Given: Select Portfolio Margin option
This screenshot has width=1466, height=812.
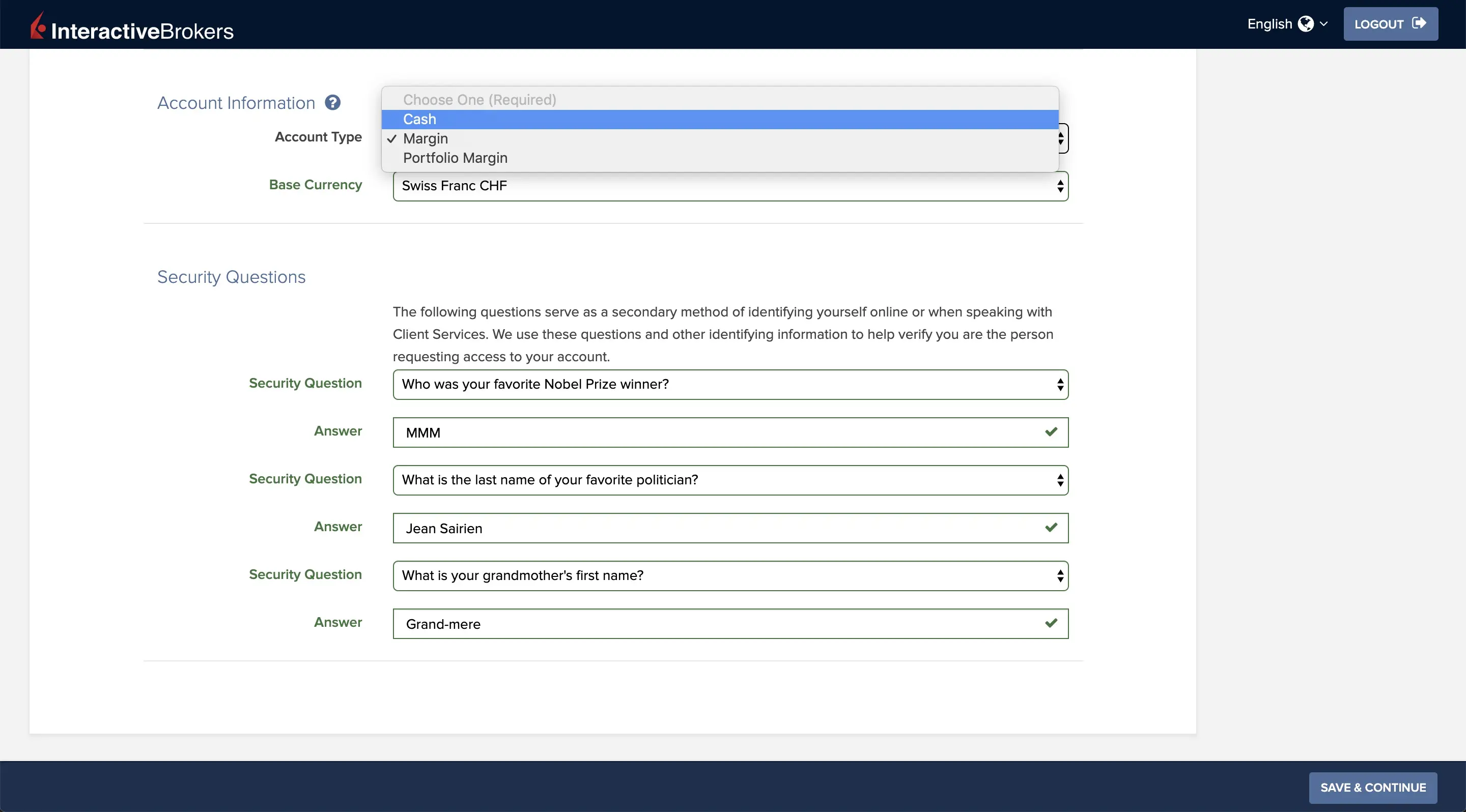Looking at the screenshot, I should [x=720, y=158].
